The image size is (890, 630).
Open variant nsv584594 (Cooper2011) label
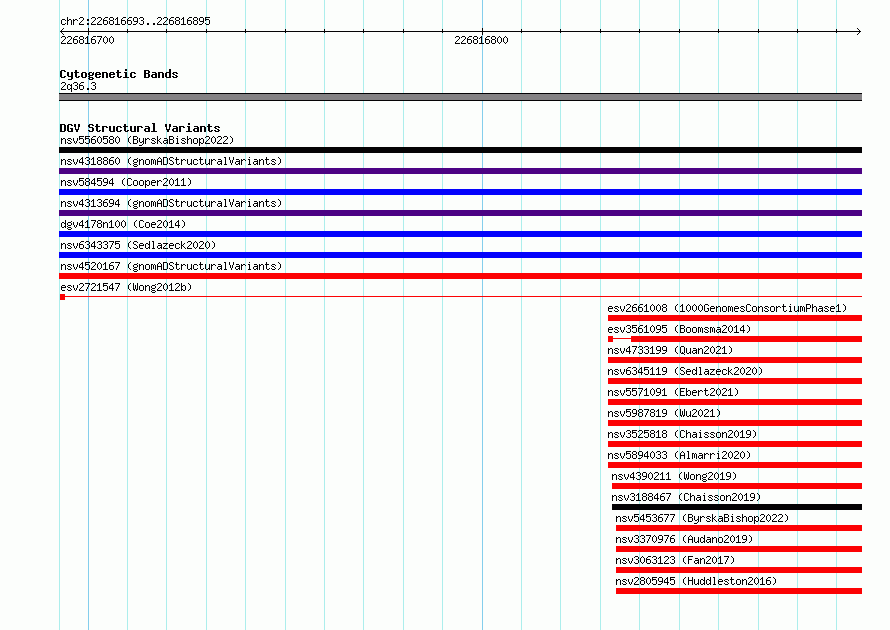click(126, 182)
